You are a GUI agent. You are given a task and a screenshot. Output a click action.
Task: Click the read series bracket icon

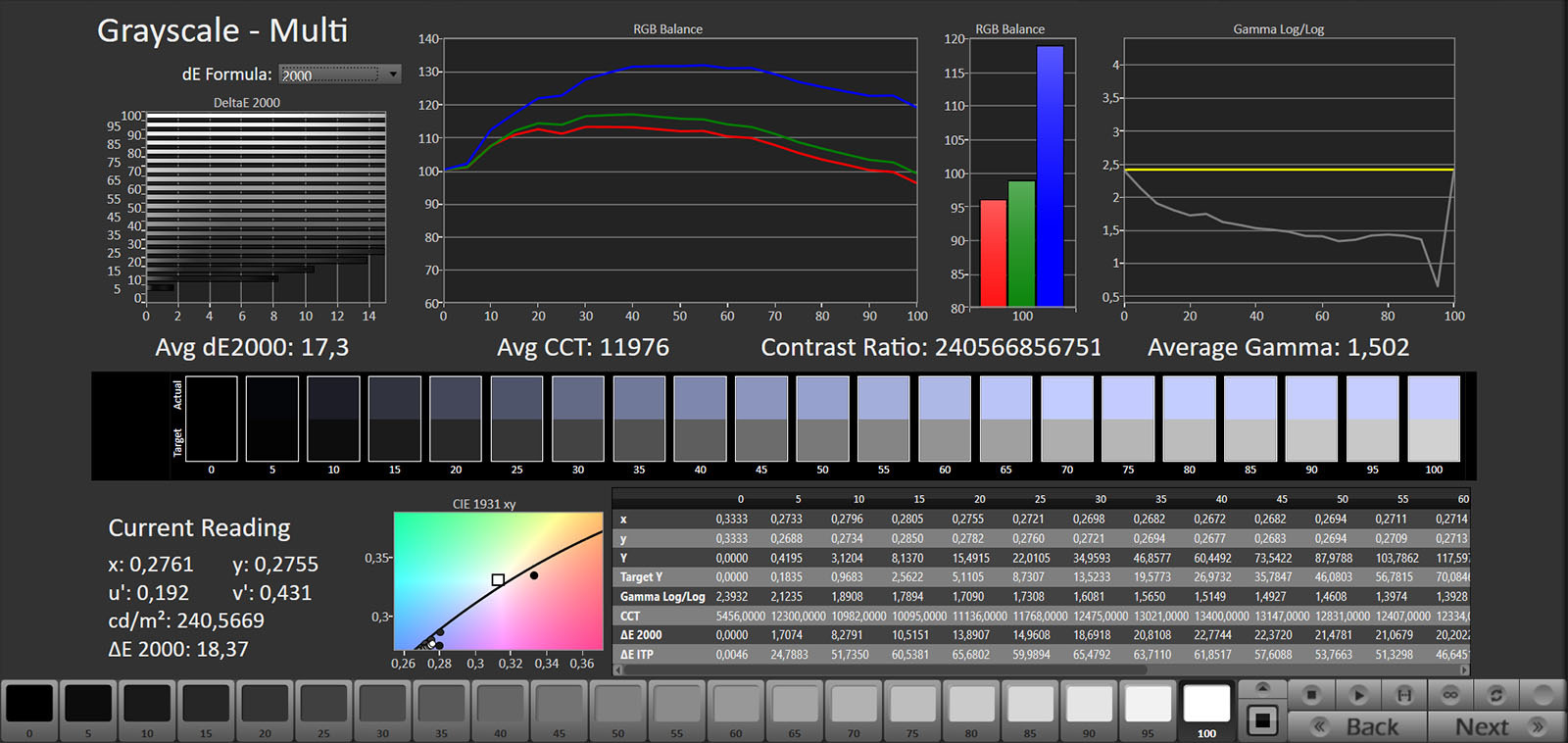(1403, 695)
